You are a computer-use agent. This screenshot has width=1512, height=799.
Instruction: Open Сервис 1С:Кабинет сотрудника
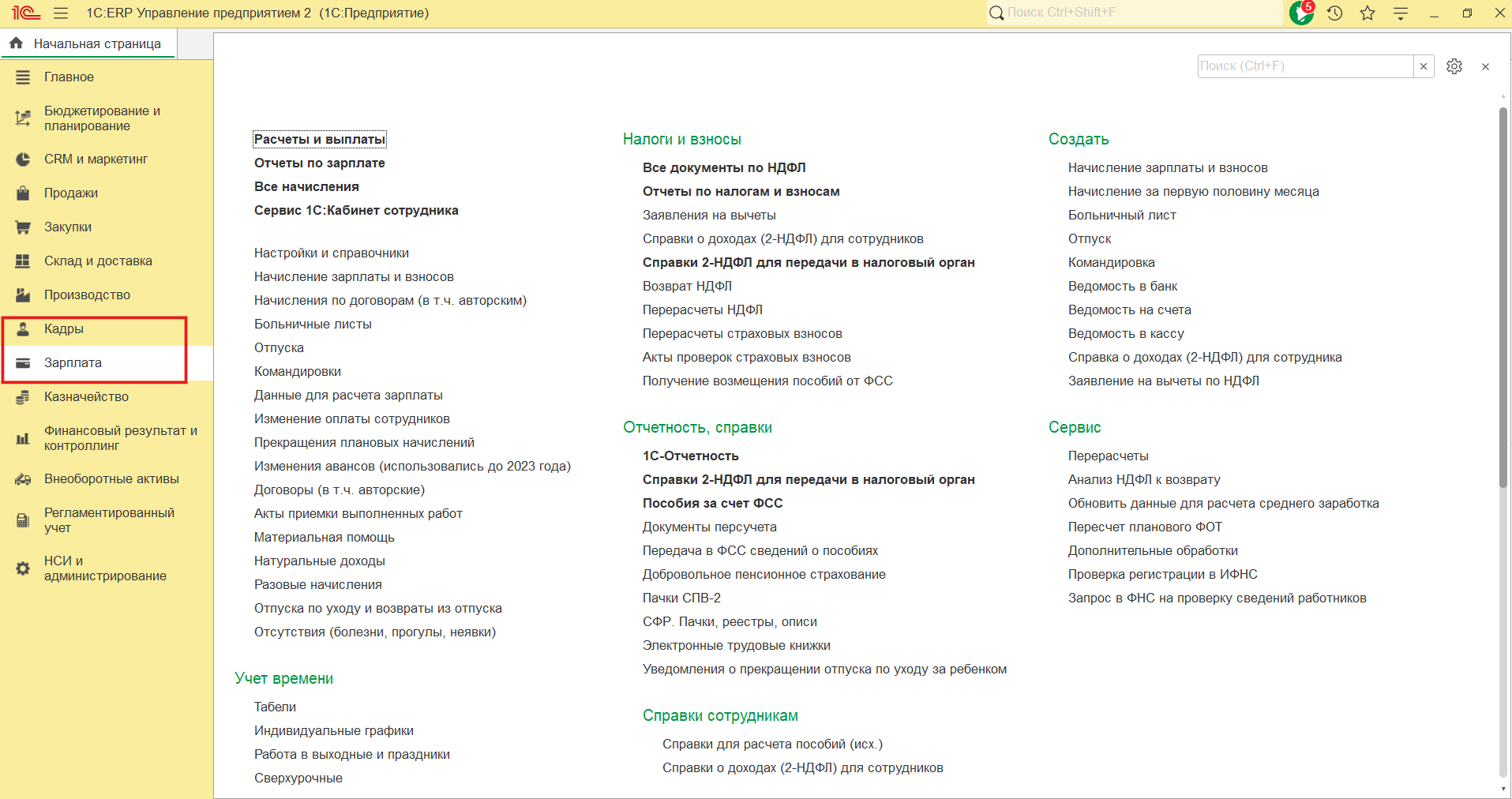pos(356,211)
